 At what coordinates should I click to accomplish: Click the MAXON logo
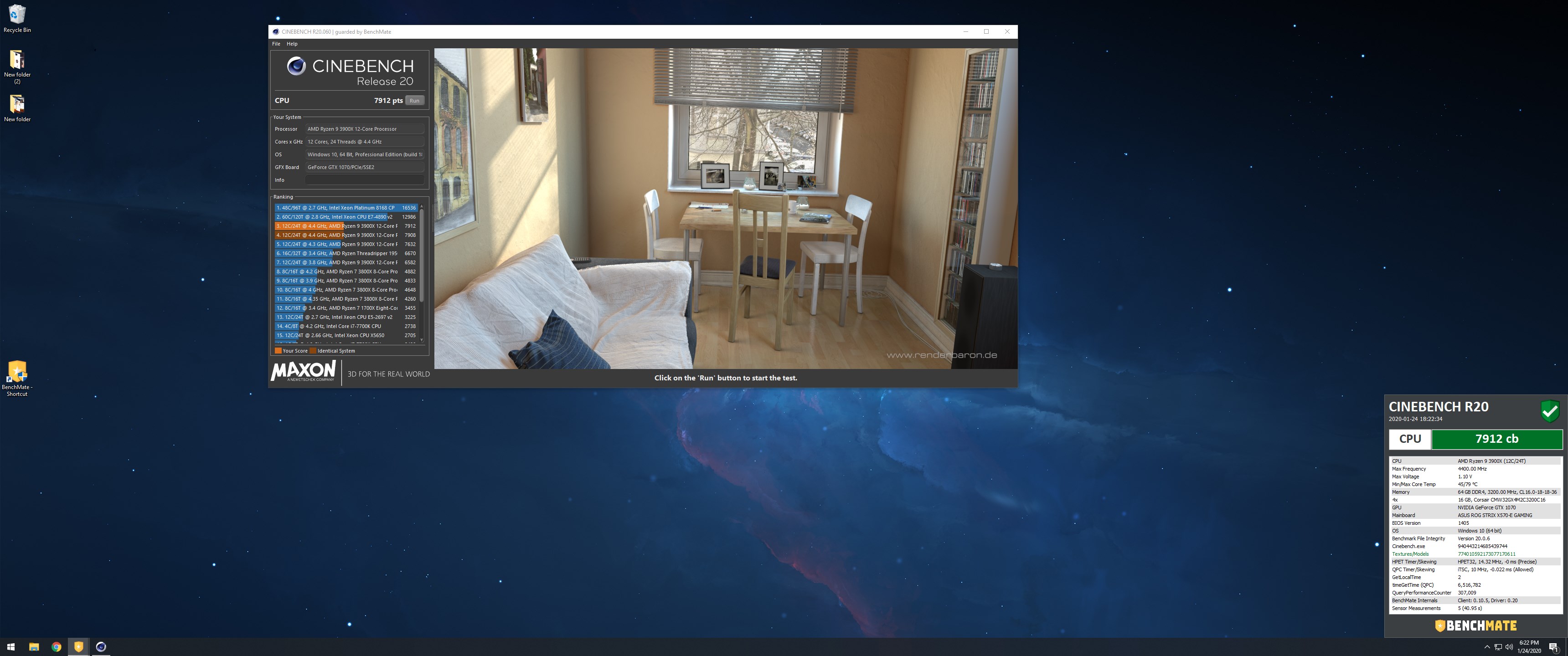(303, 371)
